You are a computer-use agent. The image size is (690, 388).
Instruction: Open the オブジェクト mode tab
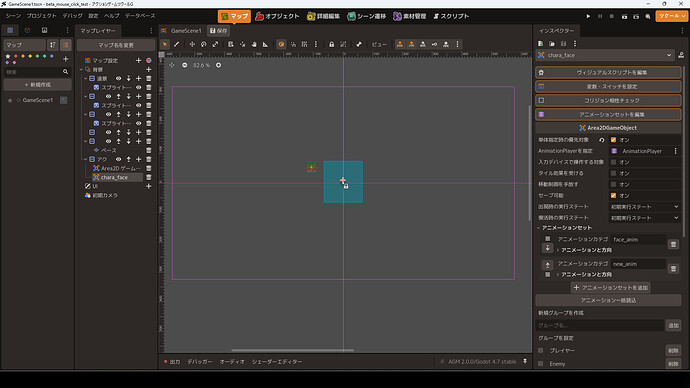(x=278, y=16)
